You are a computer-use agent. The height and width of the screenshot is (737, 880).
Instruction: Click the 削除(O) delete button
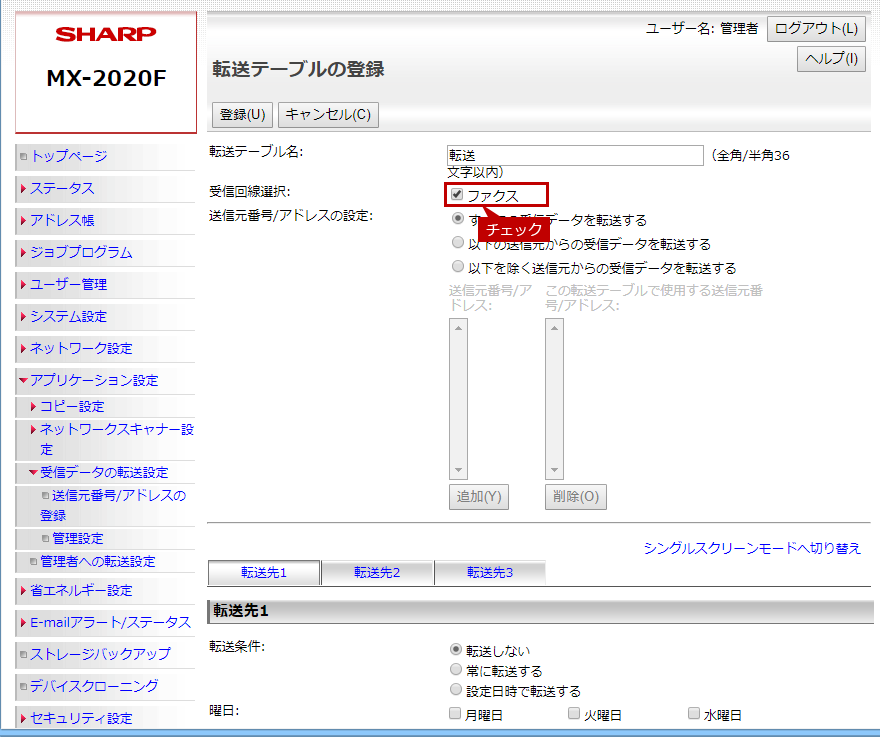click(x=576, y=497)
